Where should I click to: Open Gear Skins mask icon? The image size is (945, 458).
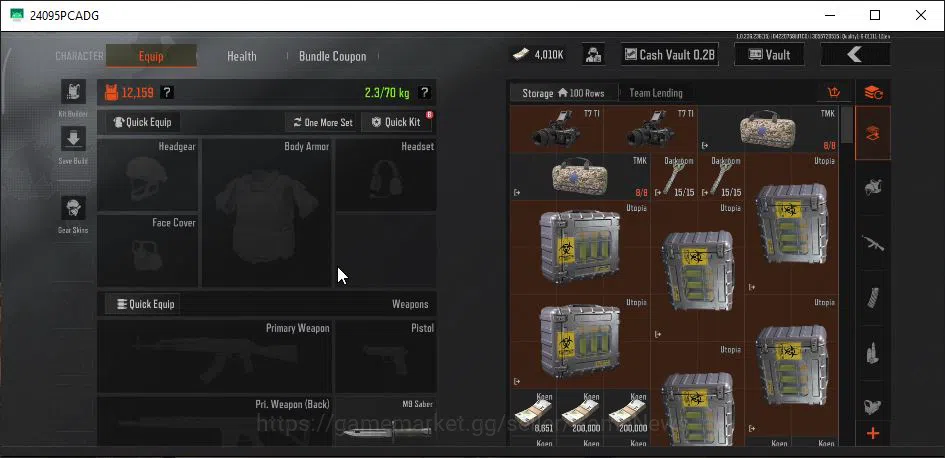(x=73, y=209)
